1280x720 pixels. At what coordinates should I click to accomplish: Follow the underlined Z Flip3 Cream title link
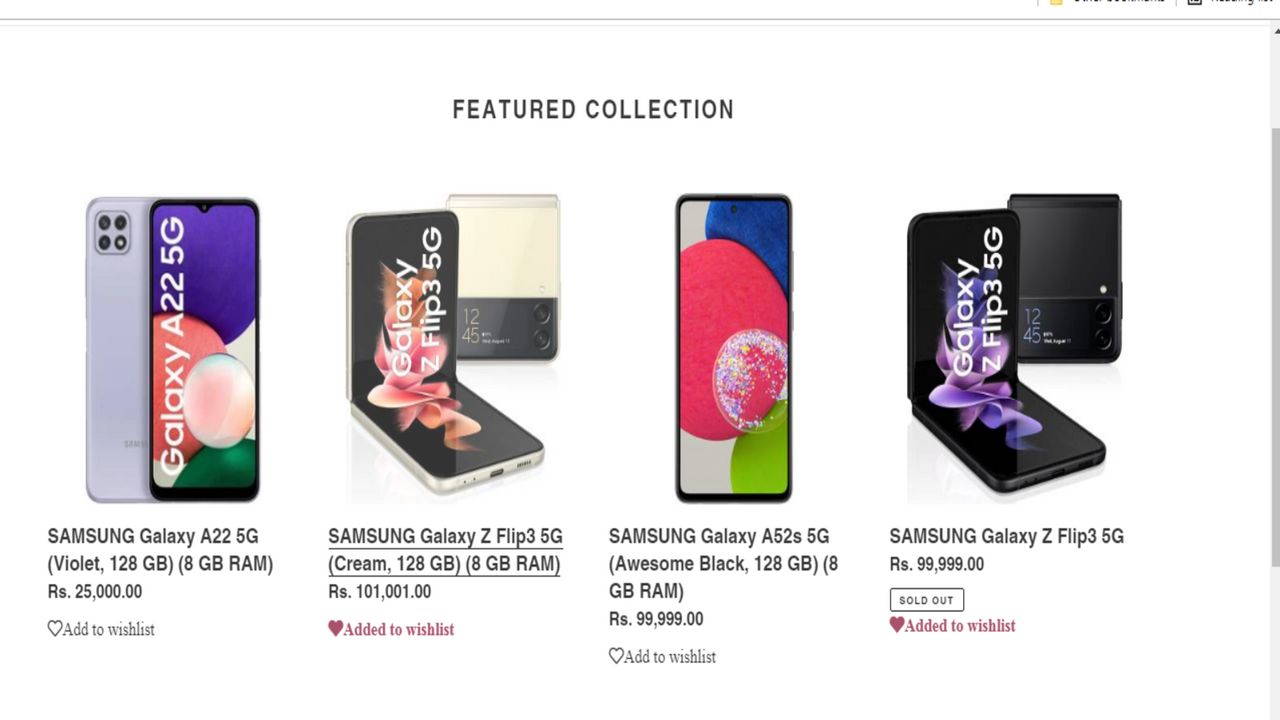445,550
